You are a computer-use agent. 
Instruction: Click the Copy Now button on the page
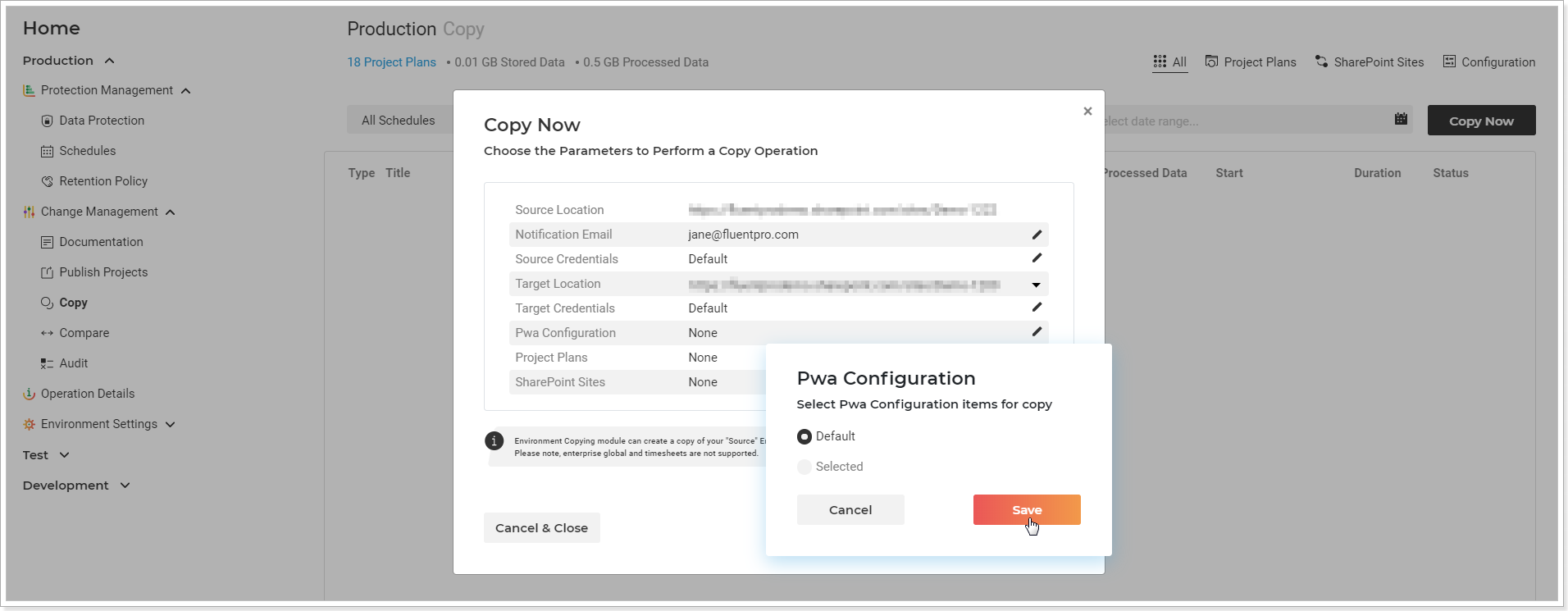click(x=1481, y=121)
